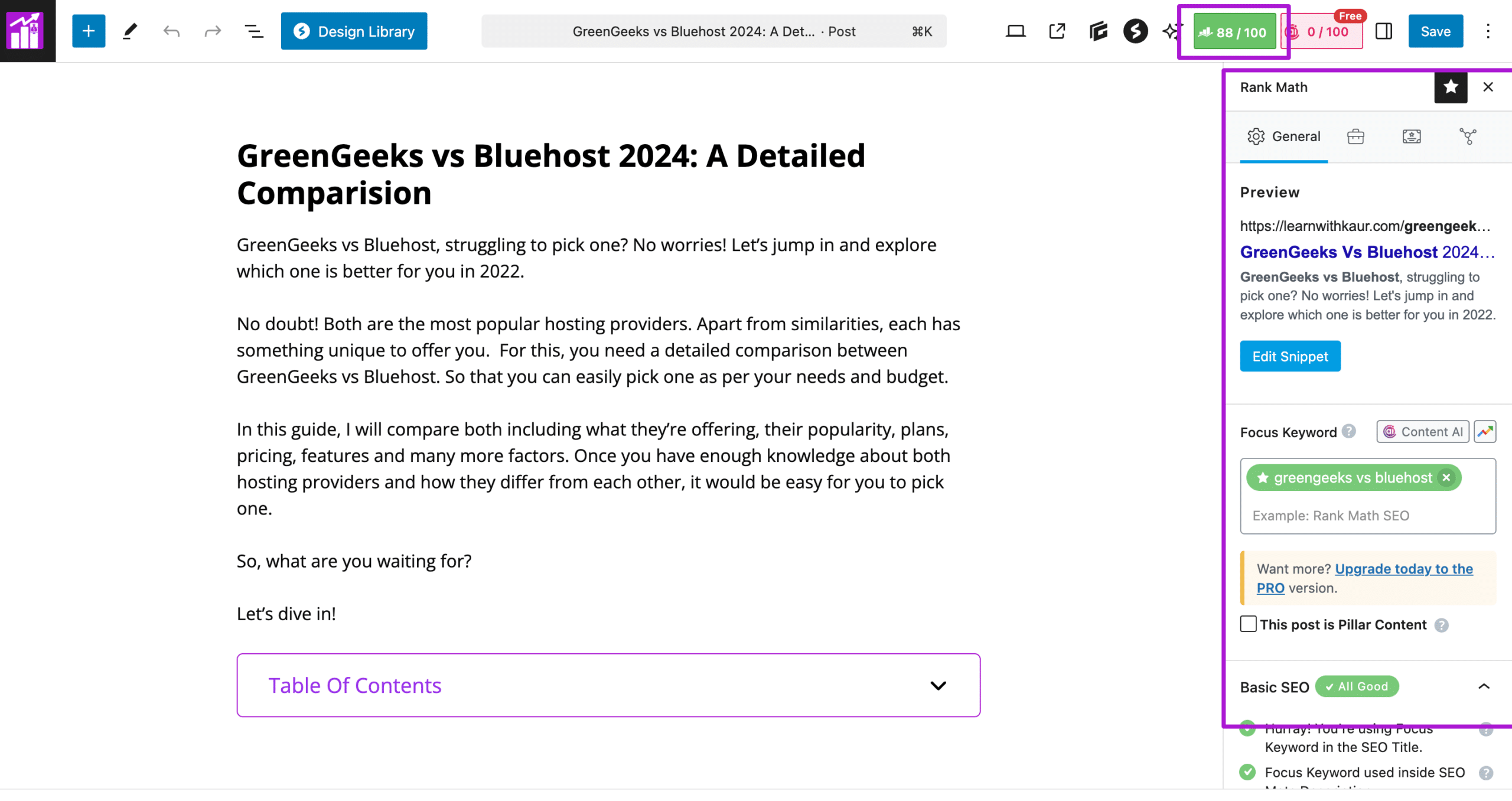Image resolution: width=1512 pixels, height=801 pixels.
Task: Open the Document Overview list view
Action: (253, 31)
